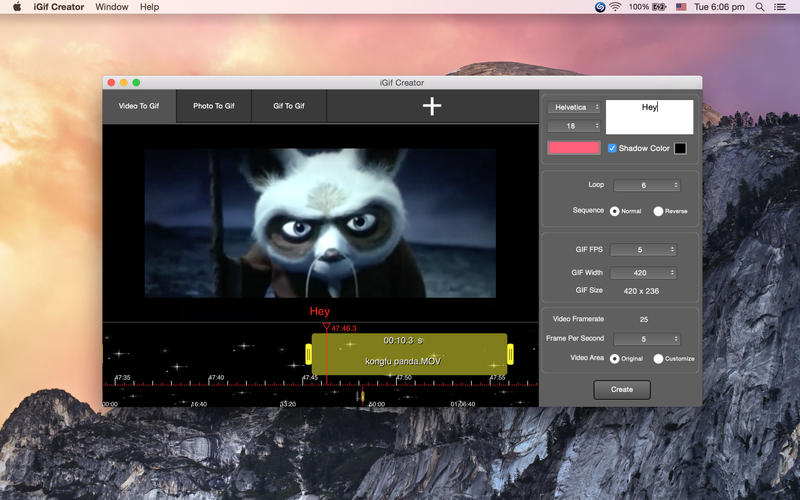Select the Reverse sequence option
This screenshot has height=500, width=800.
point(658,211)
